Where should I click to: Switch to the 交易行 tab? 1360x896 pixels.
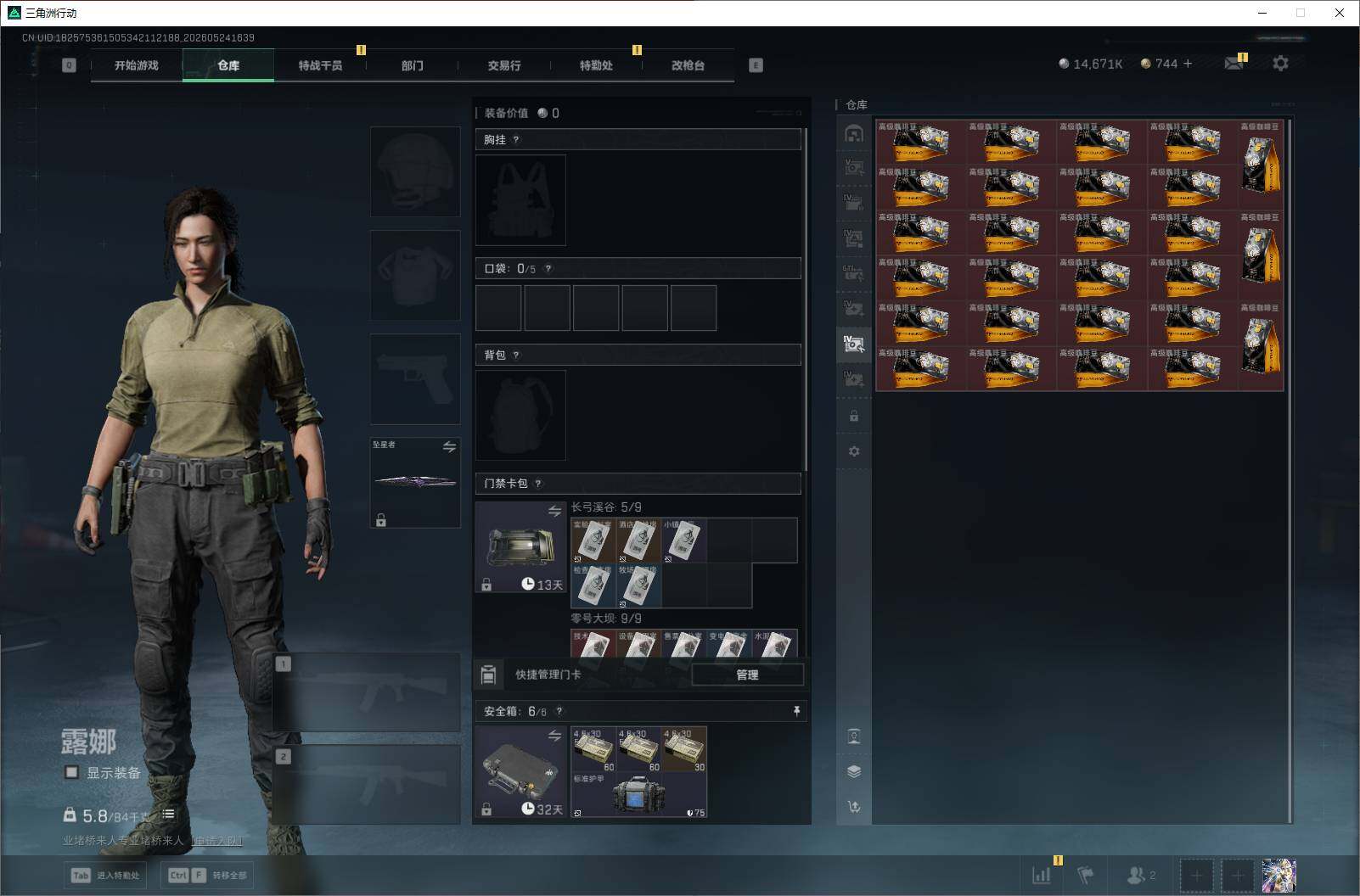tap(504, 65)
